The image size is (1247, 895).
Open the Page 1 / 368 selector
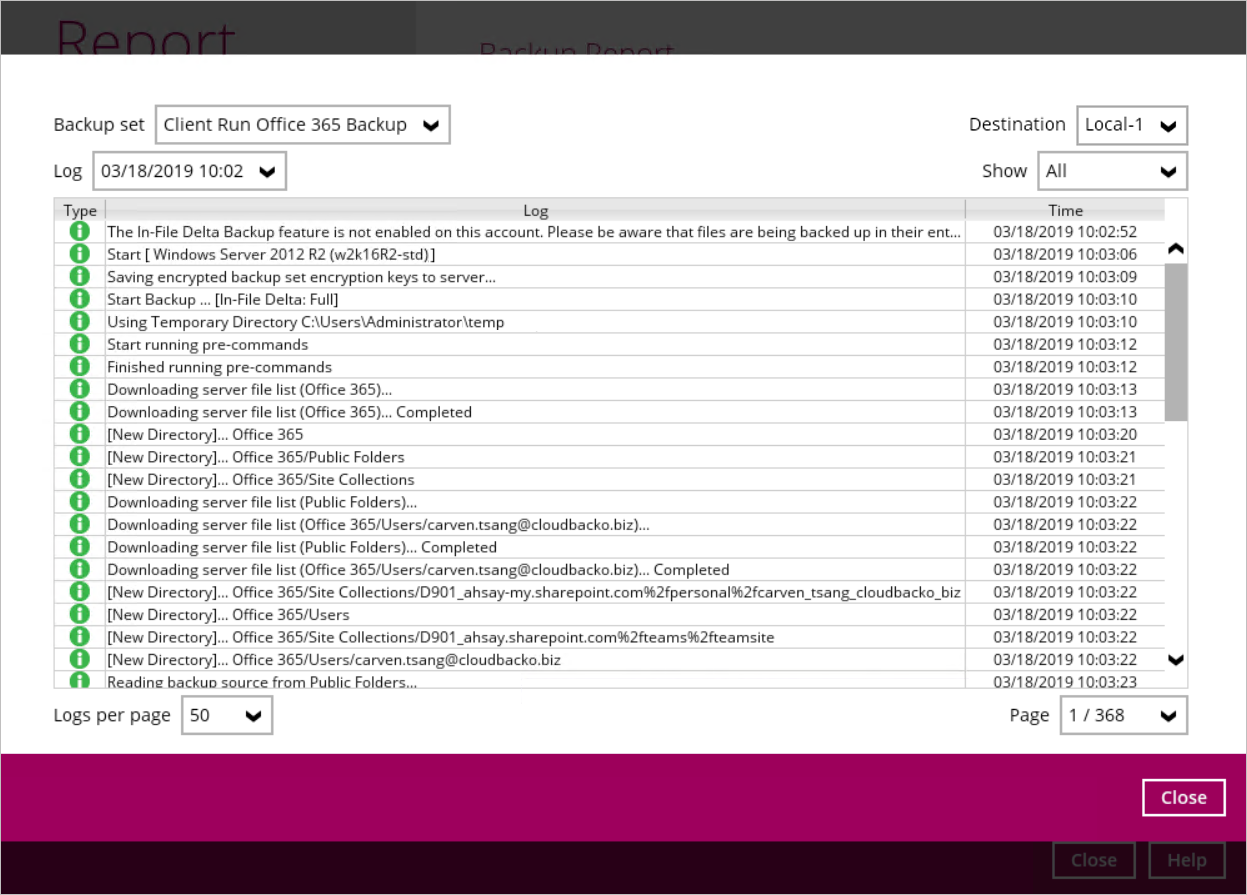1123,715
